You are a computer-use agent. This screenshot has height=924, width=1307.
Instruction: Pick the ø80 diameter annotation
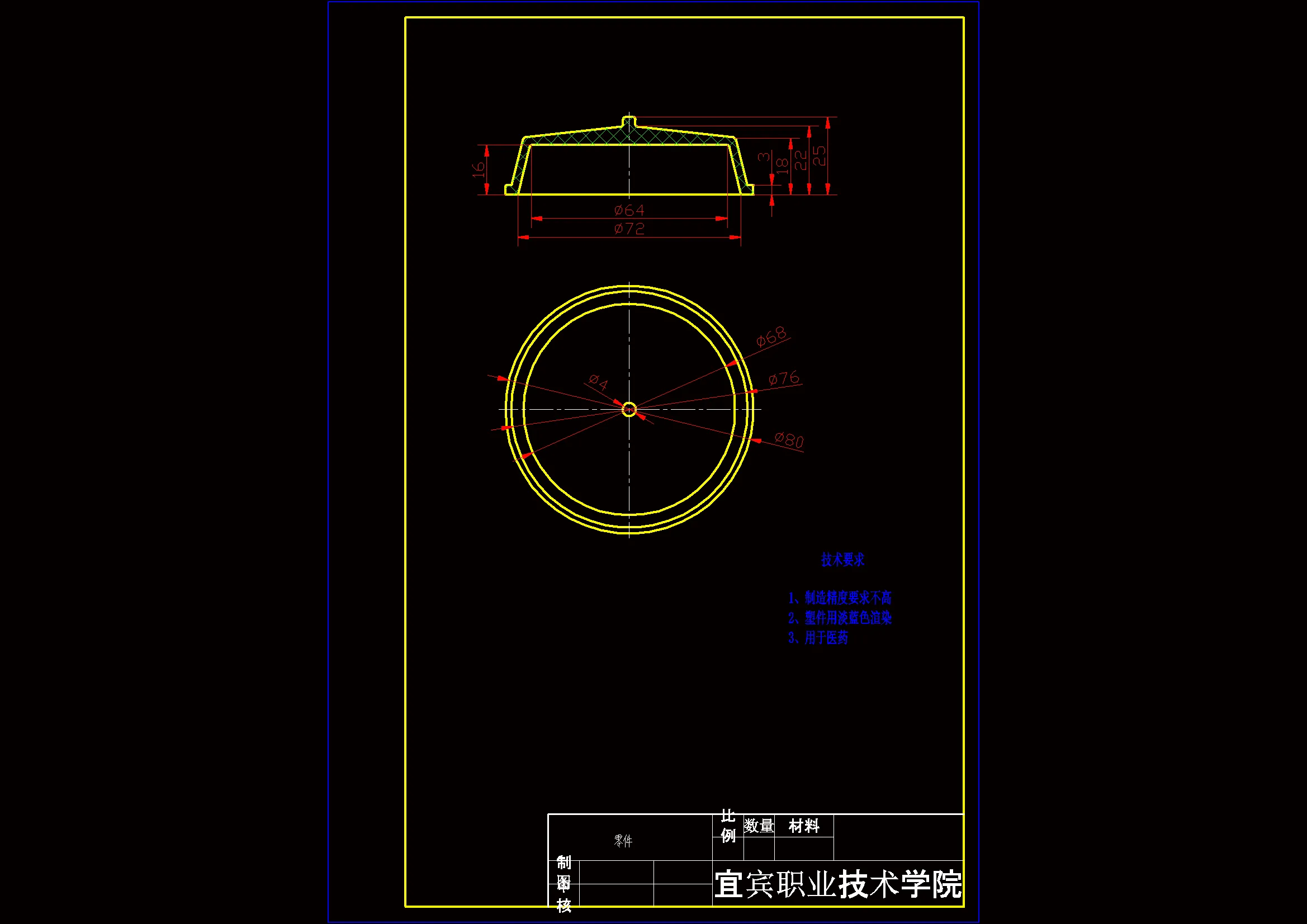click(x=789, y=439)
